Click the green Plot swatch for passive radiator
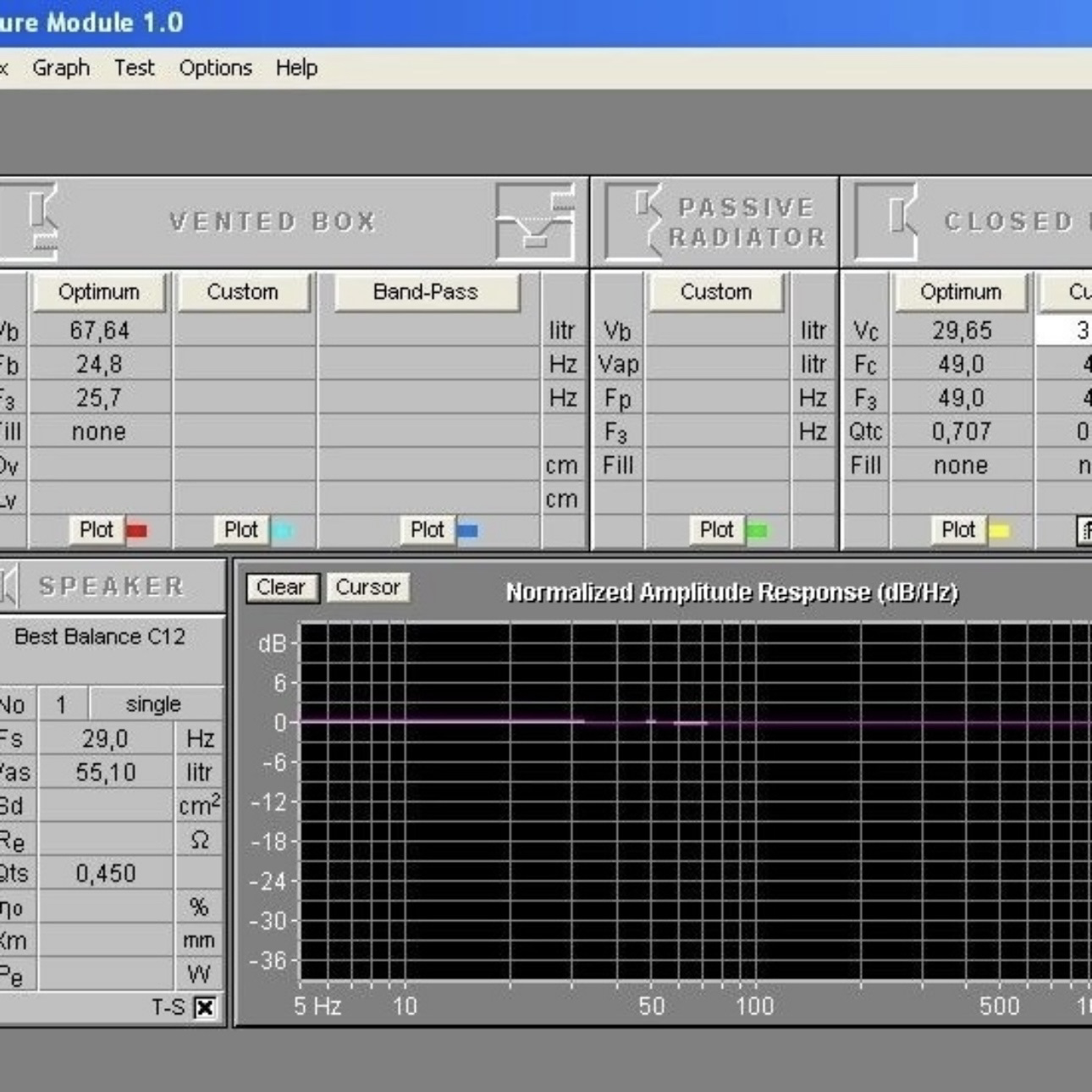Viewport: 1092px width, 1092px height. [x=757, y=531]
